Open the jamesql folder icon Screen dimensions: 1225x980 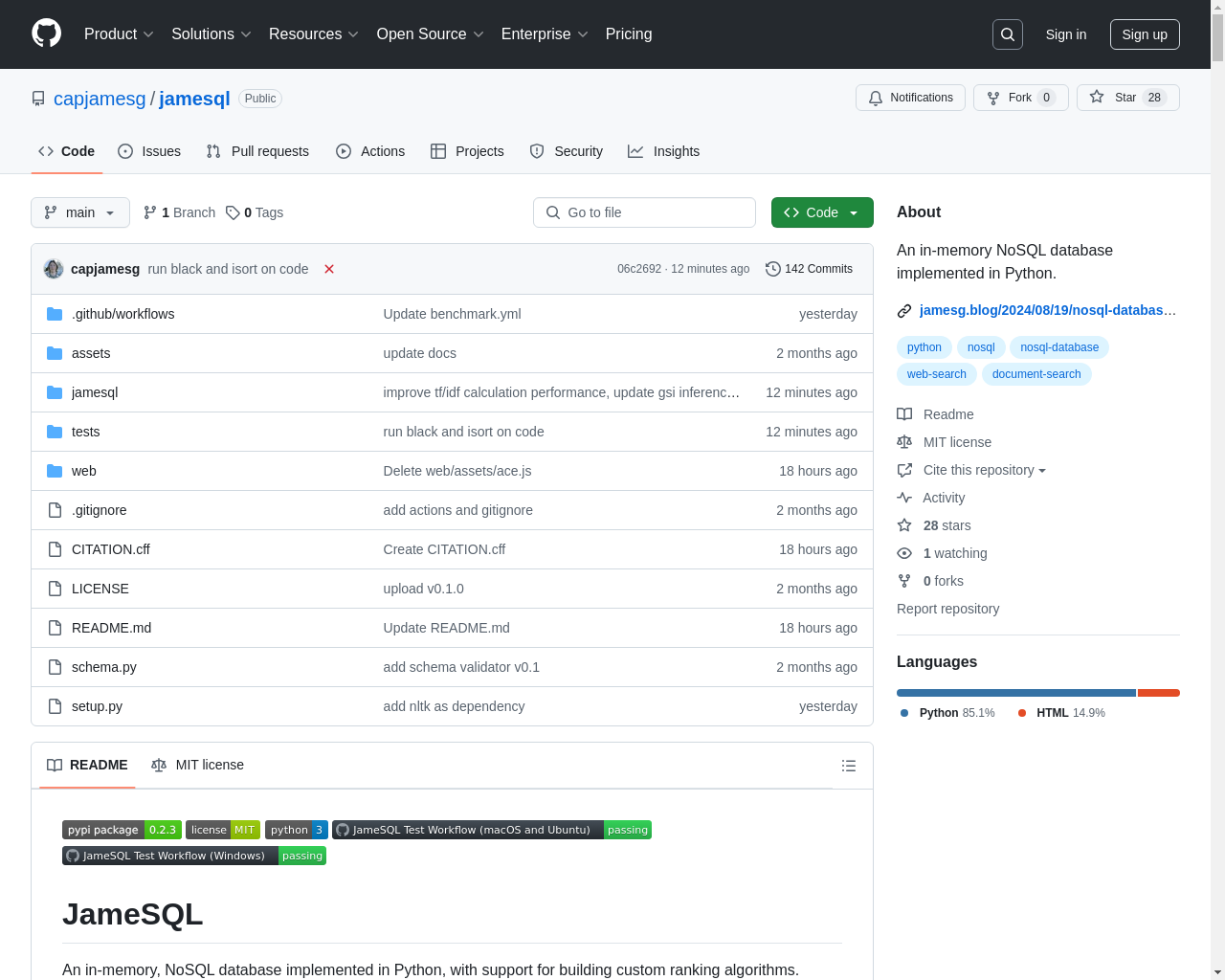pos(55,392)
